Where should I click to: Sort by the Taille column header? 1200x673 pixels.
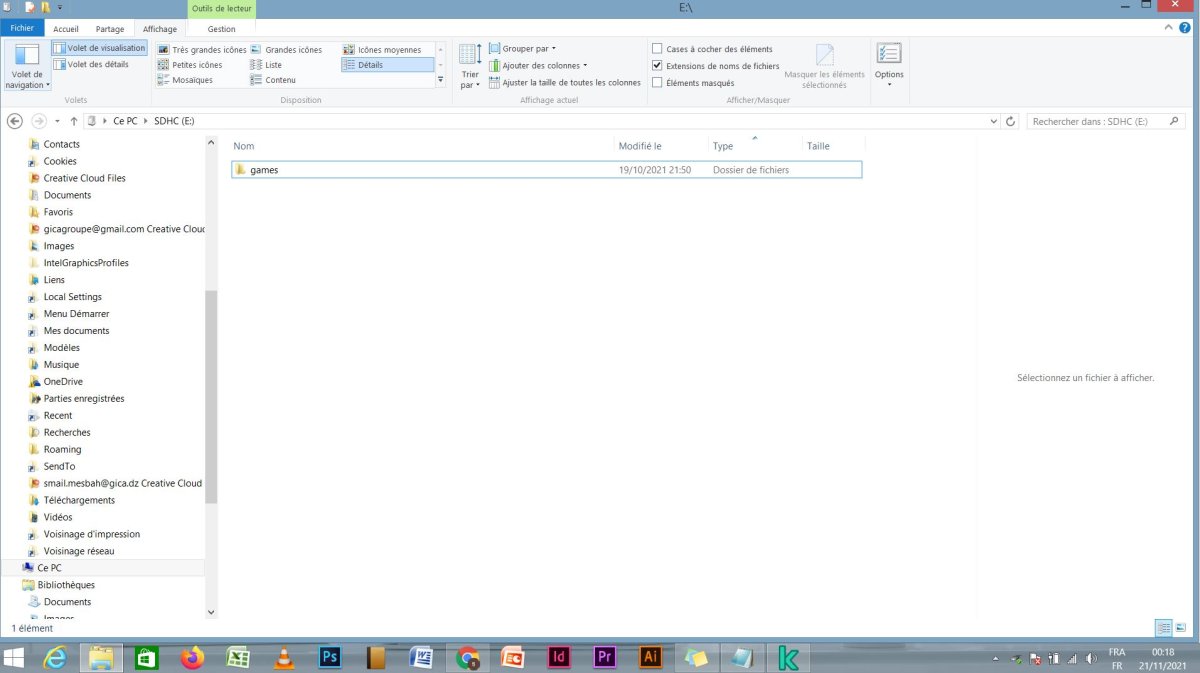point(833,146)
